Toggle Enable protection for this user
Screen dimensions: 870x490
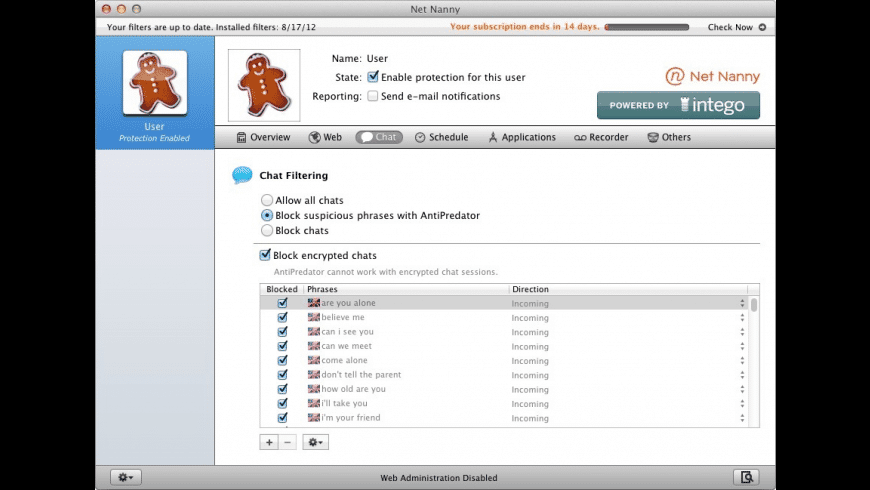pyautogui.click(x=373, y=77)
